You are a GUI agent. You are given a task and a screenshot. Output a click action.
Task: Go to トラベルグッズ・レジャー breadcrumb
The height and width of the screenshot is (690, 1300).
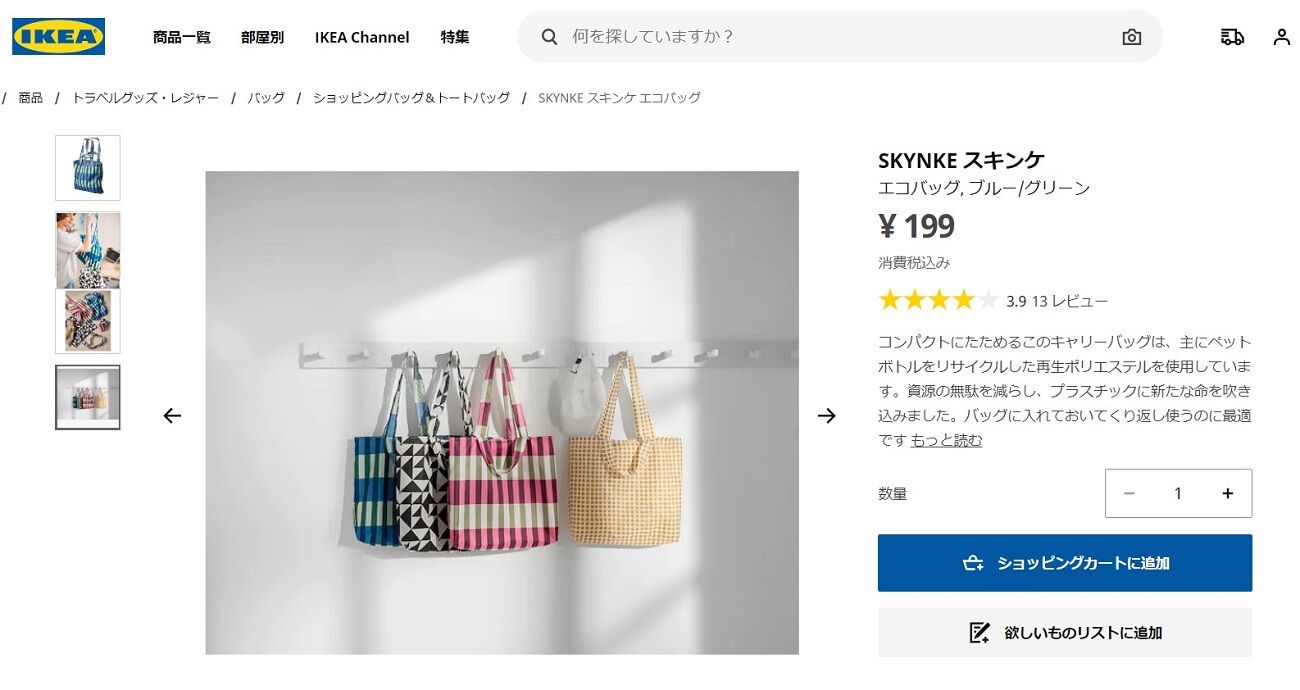click(145, 98)
